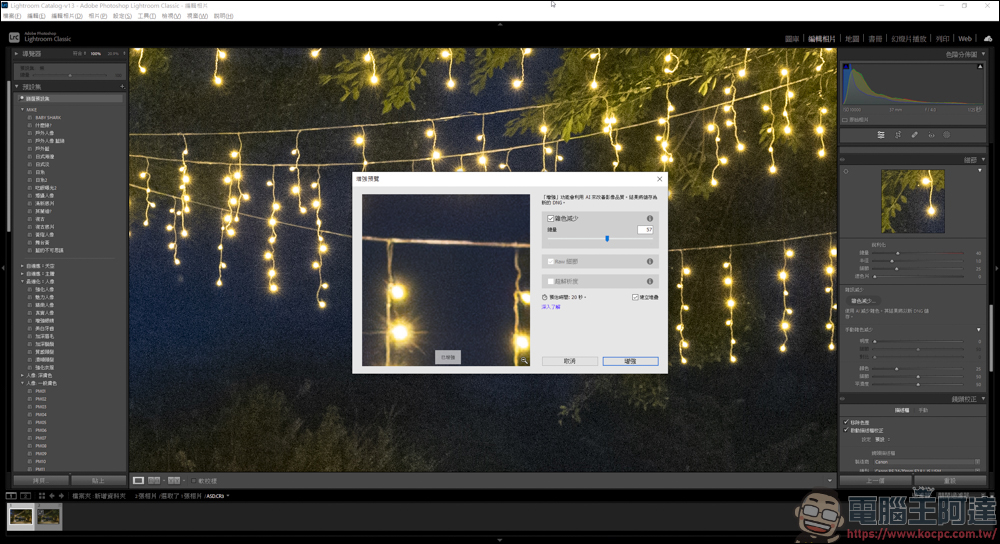
Task: Click the info icon next to 雜色減少
Action: click(x=650, y=218)
